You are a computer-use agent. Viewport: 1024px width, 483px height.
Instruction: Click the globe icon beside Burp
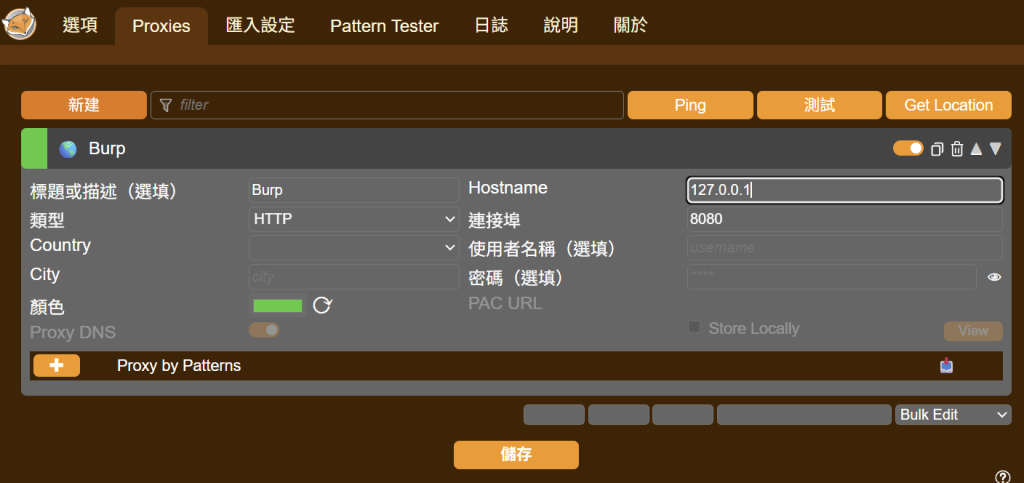(x=68, y=149)
